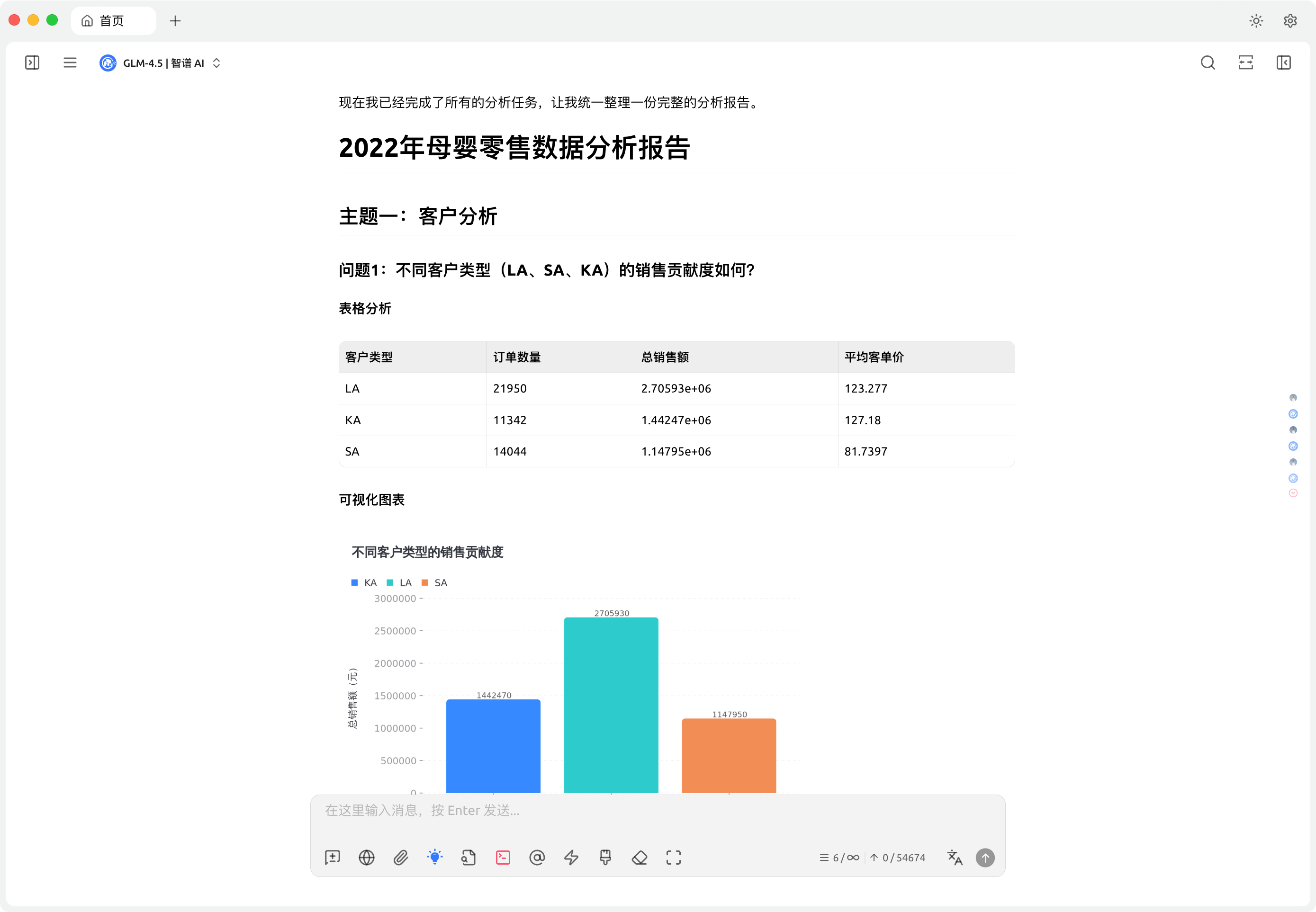This screenshot has height=912, width=1316.
Task: Expand input box fullscreen with brackets icon
Action: pyautogui.click(x=673, y=857)
